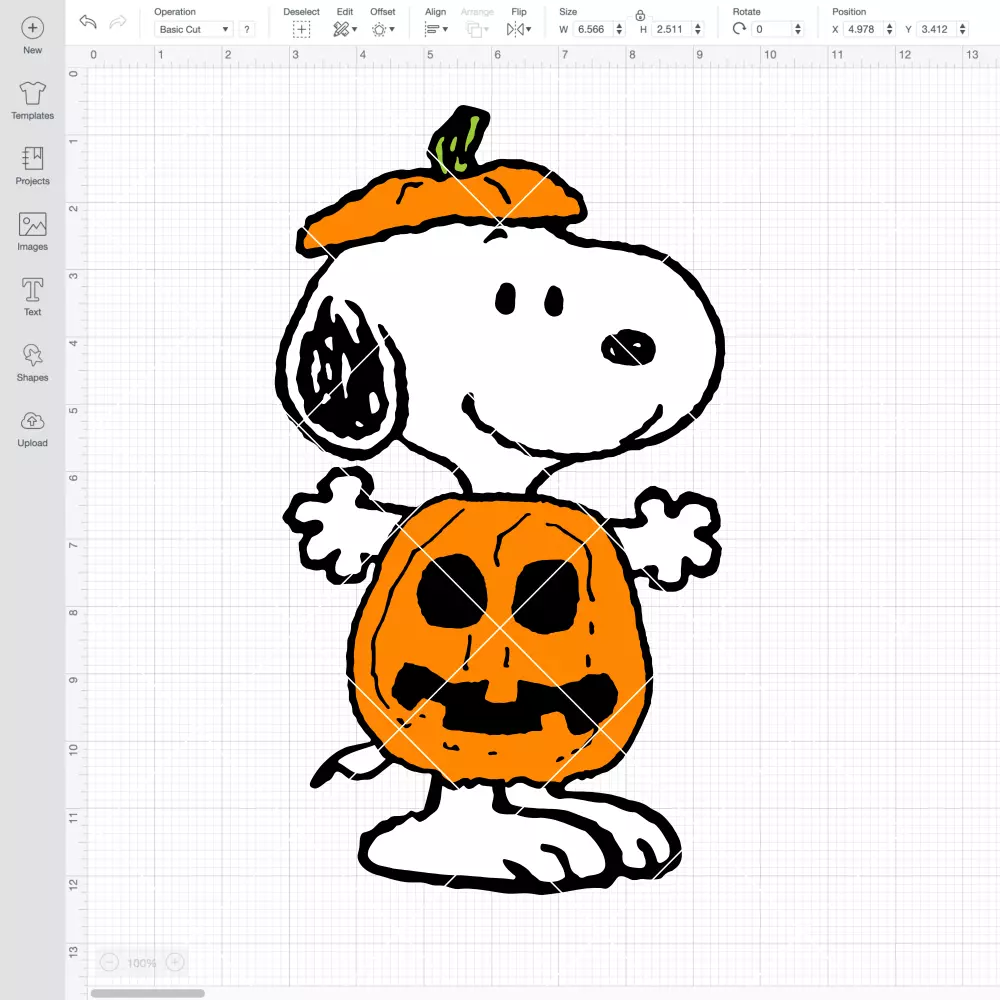The image size is (1000, 1000).
Task: Click the Operation help question mark
Action: [247, 29]
